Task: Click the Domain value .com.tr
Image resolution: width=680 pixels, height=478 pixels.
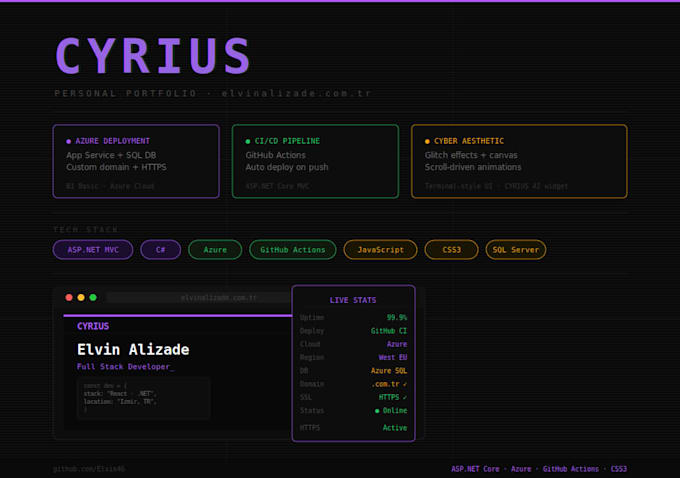Action: click(x=386, y=384)
